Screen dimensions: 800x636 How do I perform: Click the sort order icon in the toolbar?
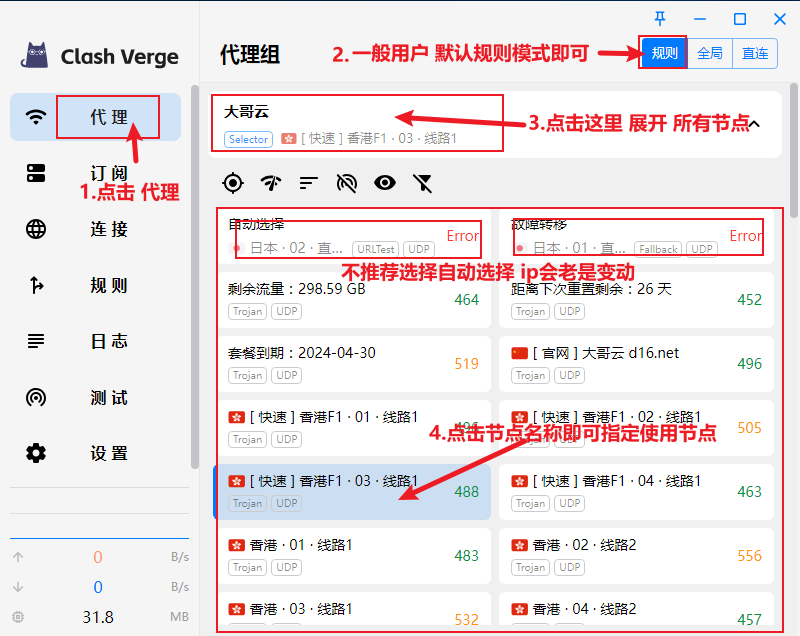point(309,182)
